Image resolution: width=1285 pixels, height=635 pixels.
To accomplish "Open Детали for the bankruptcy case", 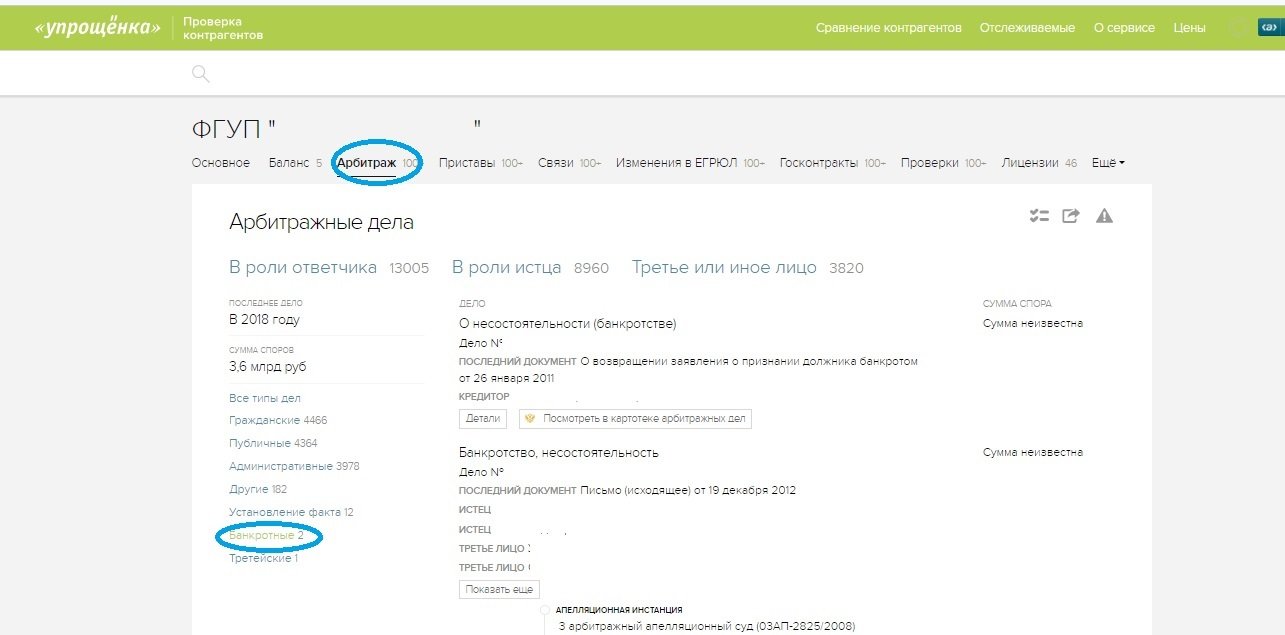I will point(483,419).
